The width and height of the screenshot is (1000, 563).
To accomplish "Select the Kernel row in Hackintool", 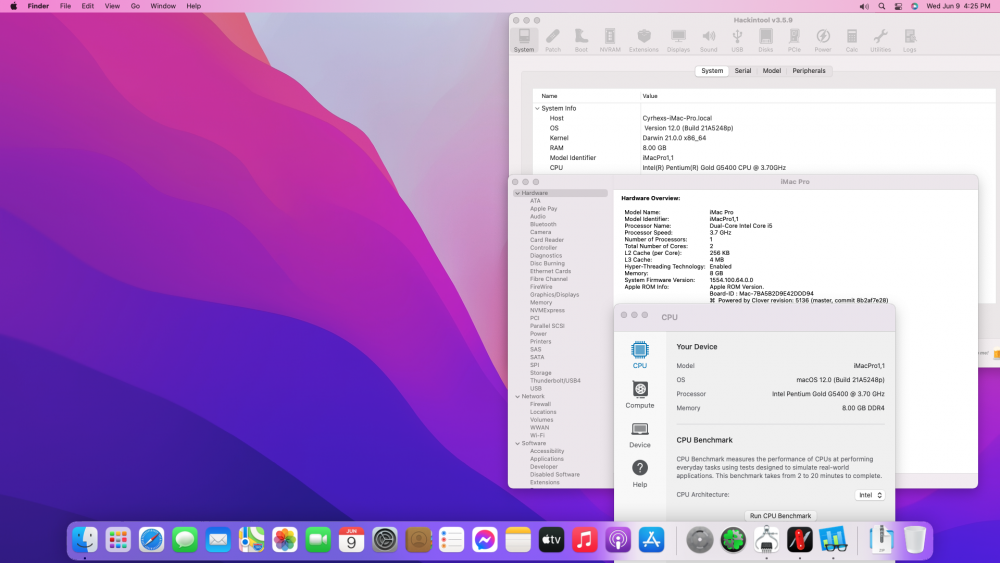I will point(764,138).
